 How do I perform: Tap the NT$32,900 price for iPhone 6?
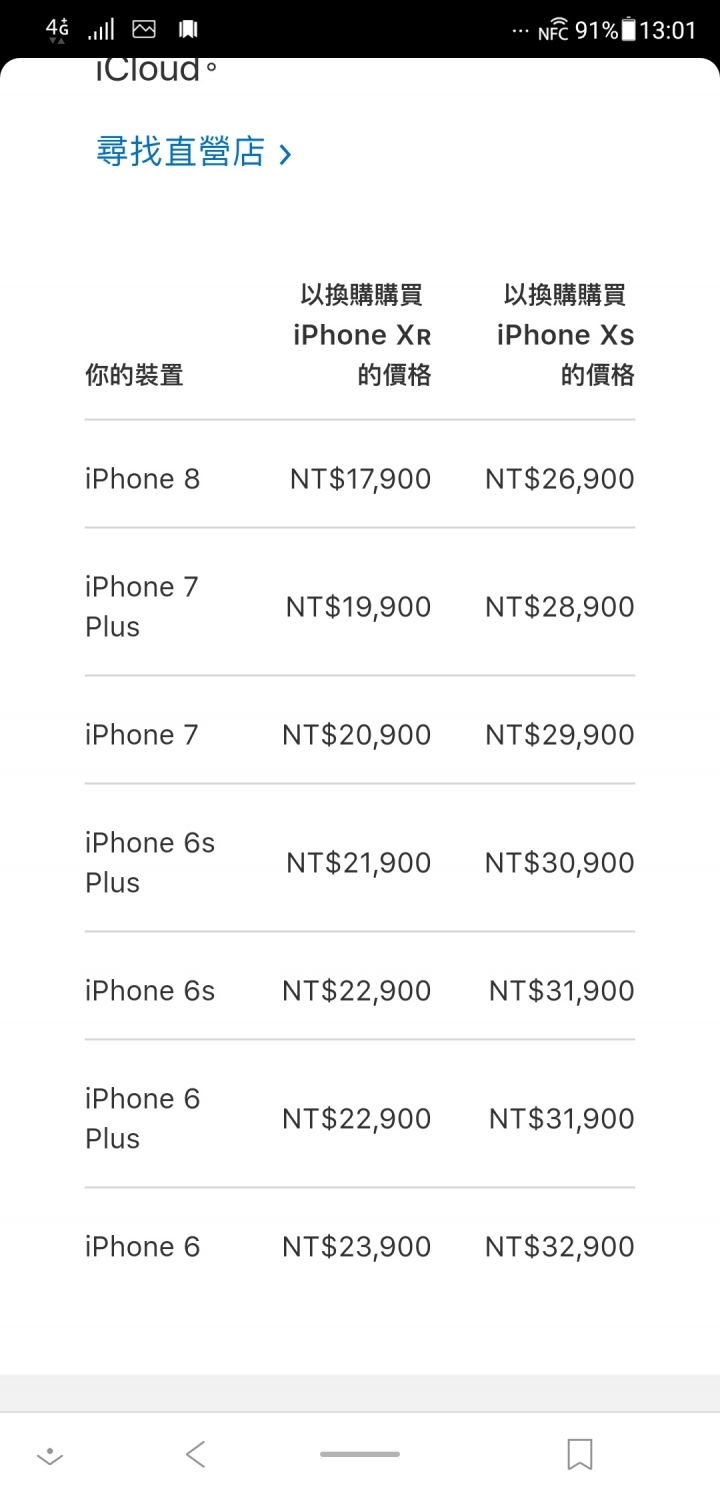coord(560,1247)
